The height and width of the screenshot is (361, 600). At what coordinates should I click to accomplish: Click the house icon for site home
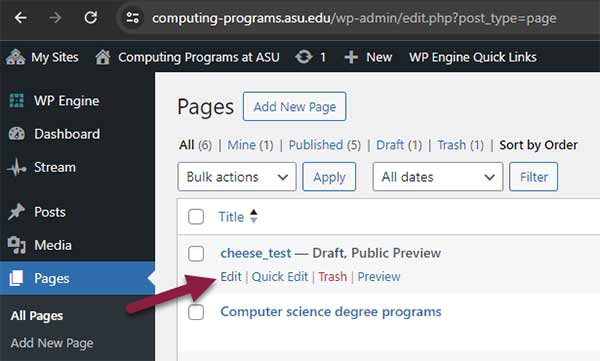103,57
